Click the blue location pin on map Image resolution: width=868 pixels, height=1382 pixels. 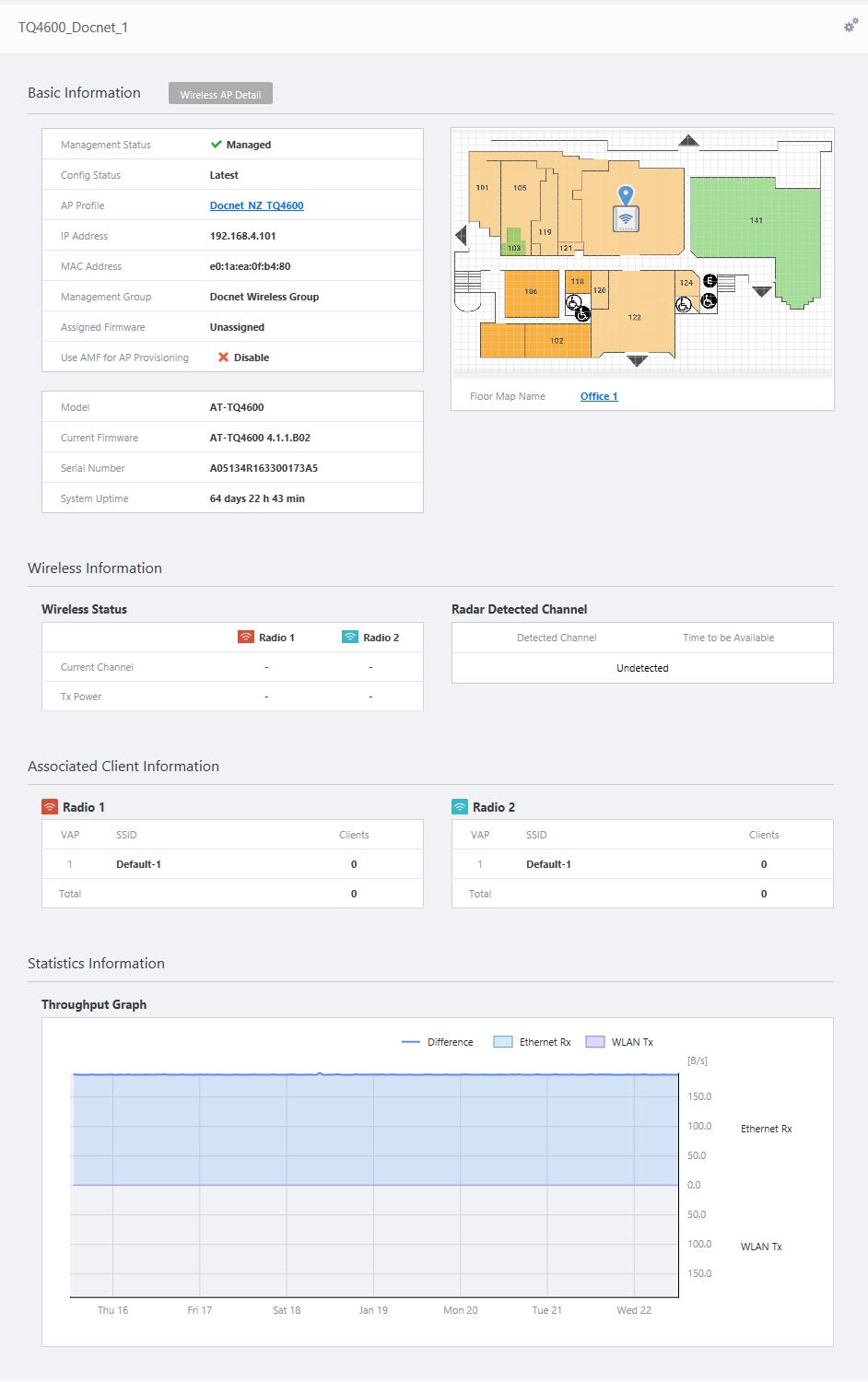pyautogui.click(x=626, y=194)
